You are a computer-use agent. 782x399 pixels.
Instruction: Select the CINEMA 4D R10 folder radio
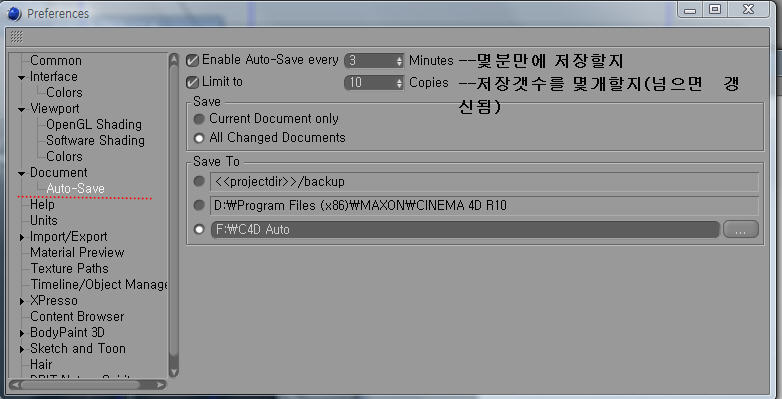click(199, 205)
